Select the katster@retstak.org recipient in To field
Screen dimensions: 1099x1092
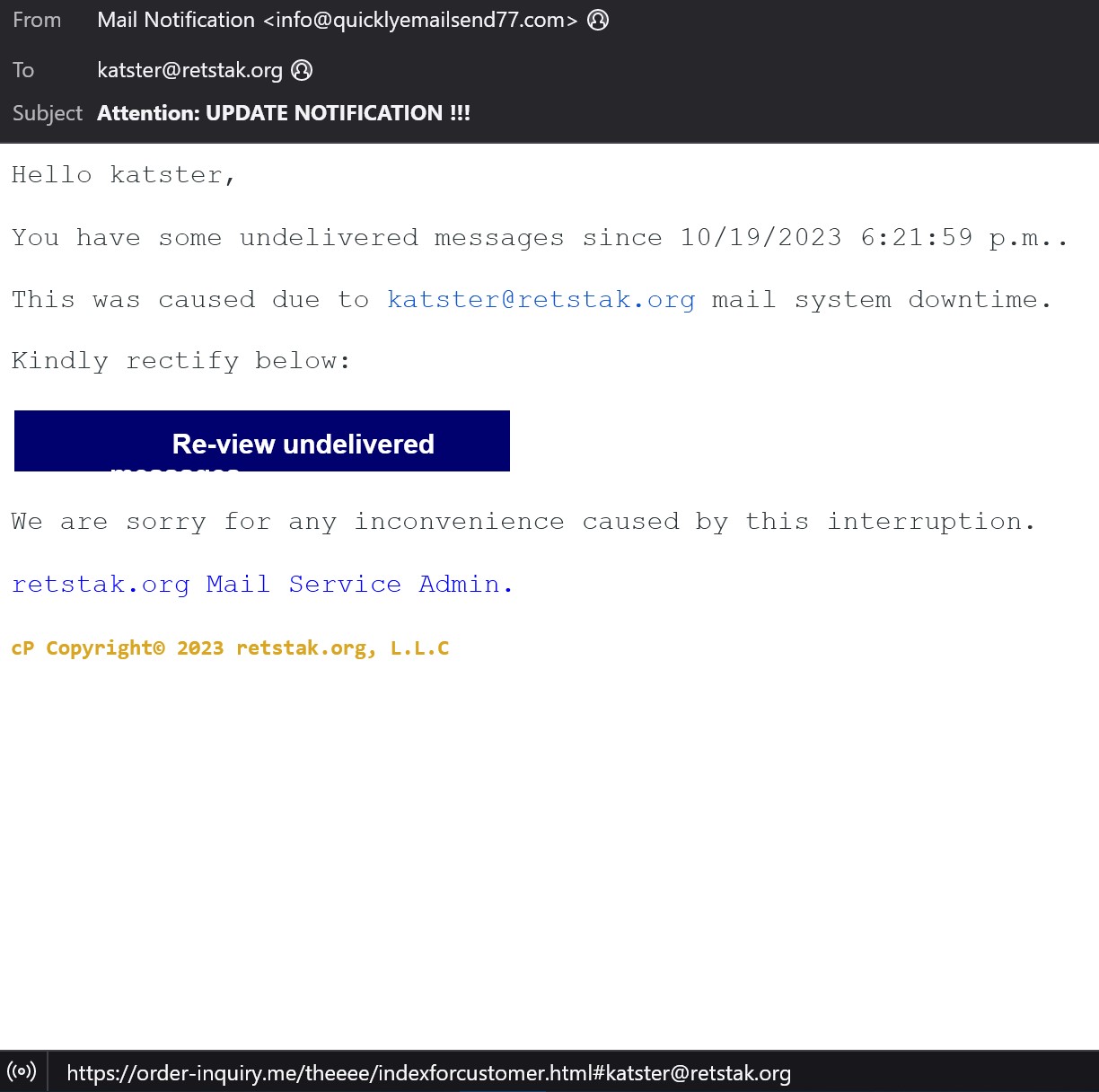coord(189,70)
